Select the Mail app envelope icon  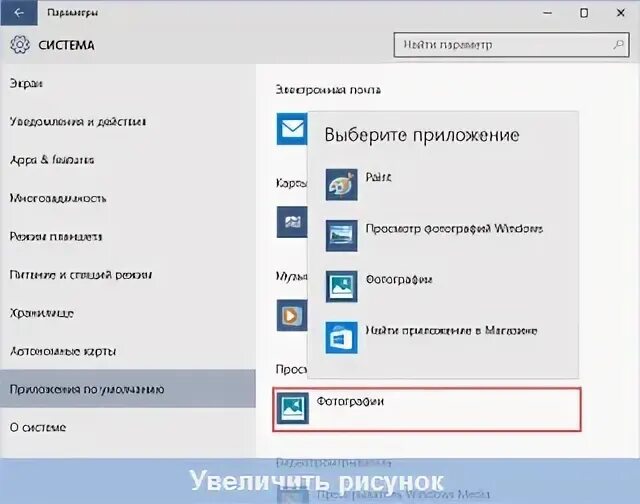coord(292,129)
